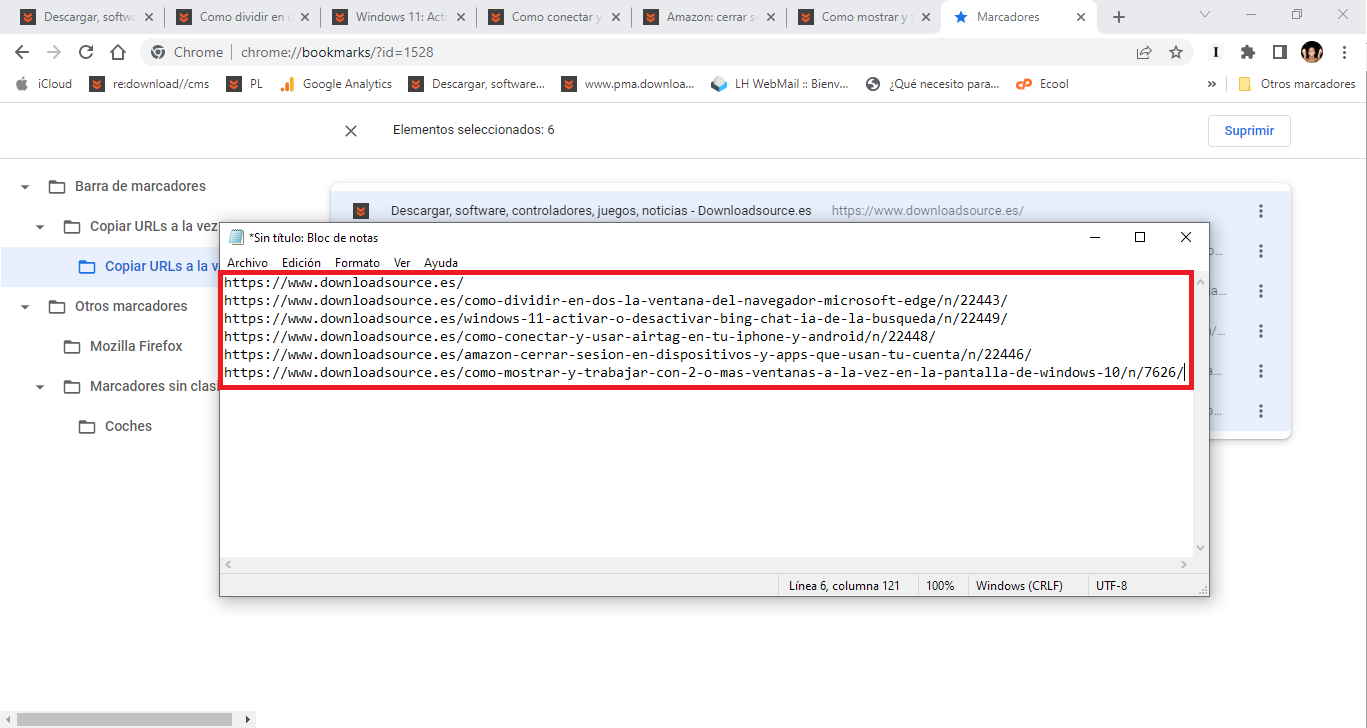Open tab search chevron in title bar
The width and height of the screenshot is (1367, 728).
point(1205,15)
